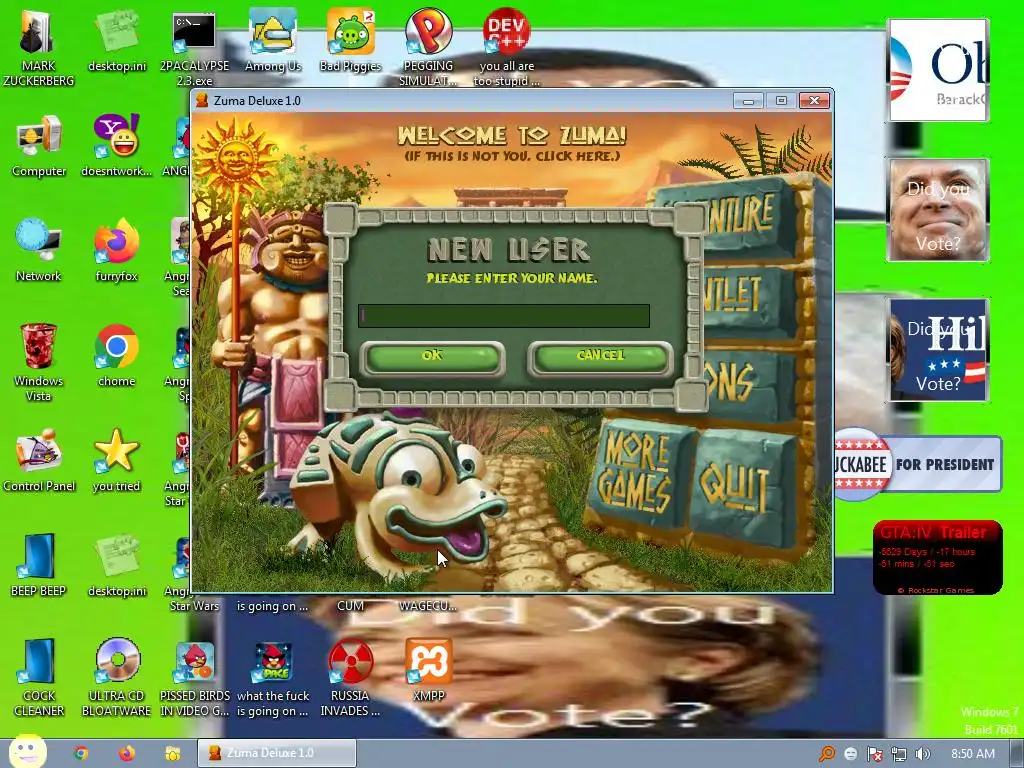Cancel the New User dialog
The width and height of the screenshot is (1024, 768).
tap(601, 357)
